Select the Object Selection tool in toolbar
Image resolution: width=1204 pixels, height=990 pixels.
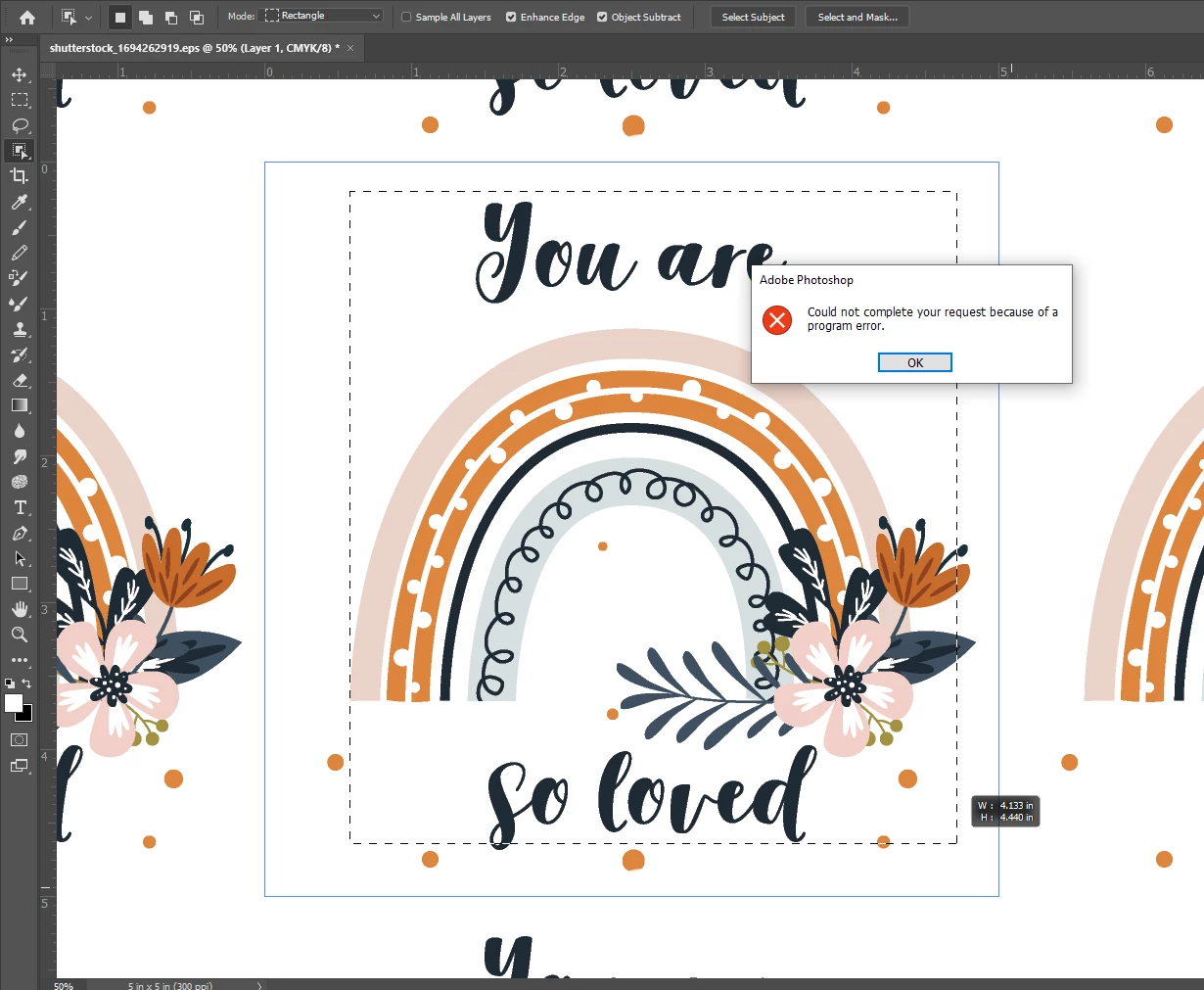(19, 151)
